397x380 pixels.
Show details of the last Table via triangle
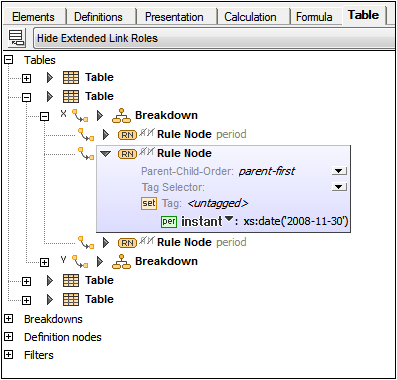point(50,300)
